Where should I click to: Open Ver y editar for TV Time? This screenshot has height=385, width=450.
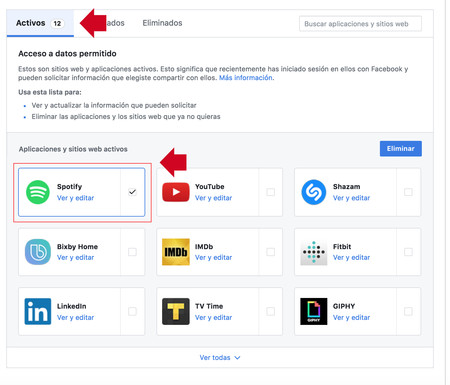[x=213, y=317]
